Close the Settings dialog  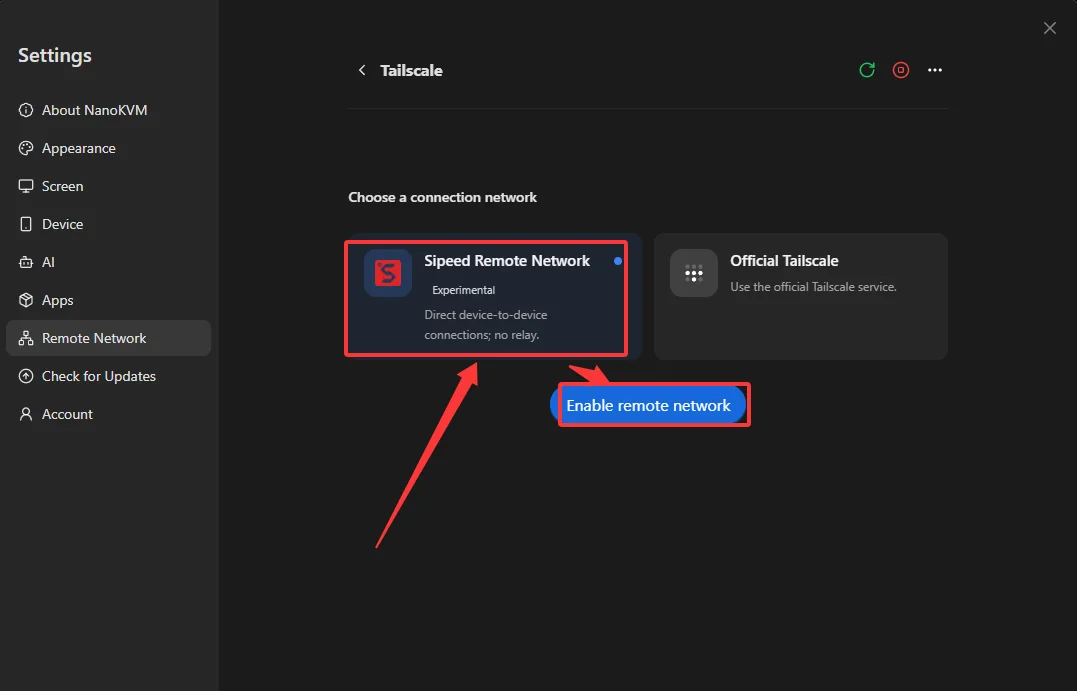tap(1050, 28)
